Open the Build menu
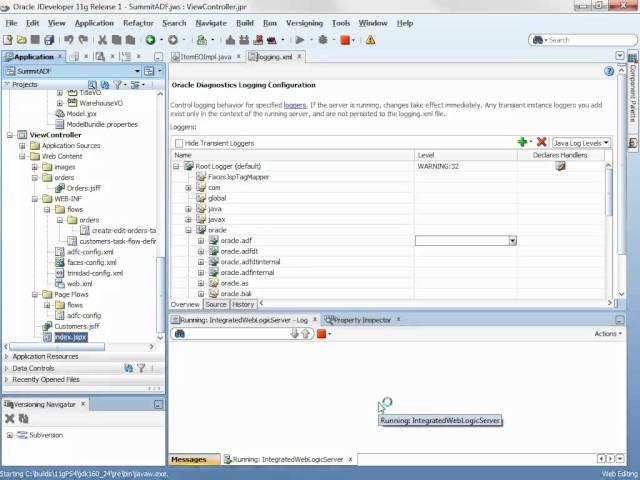Screen dimensions: 640x480 (x=245, y=23)
